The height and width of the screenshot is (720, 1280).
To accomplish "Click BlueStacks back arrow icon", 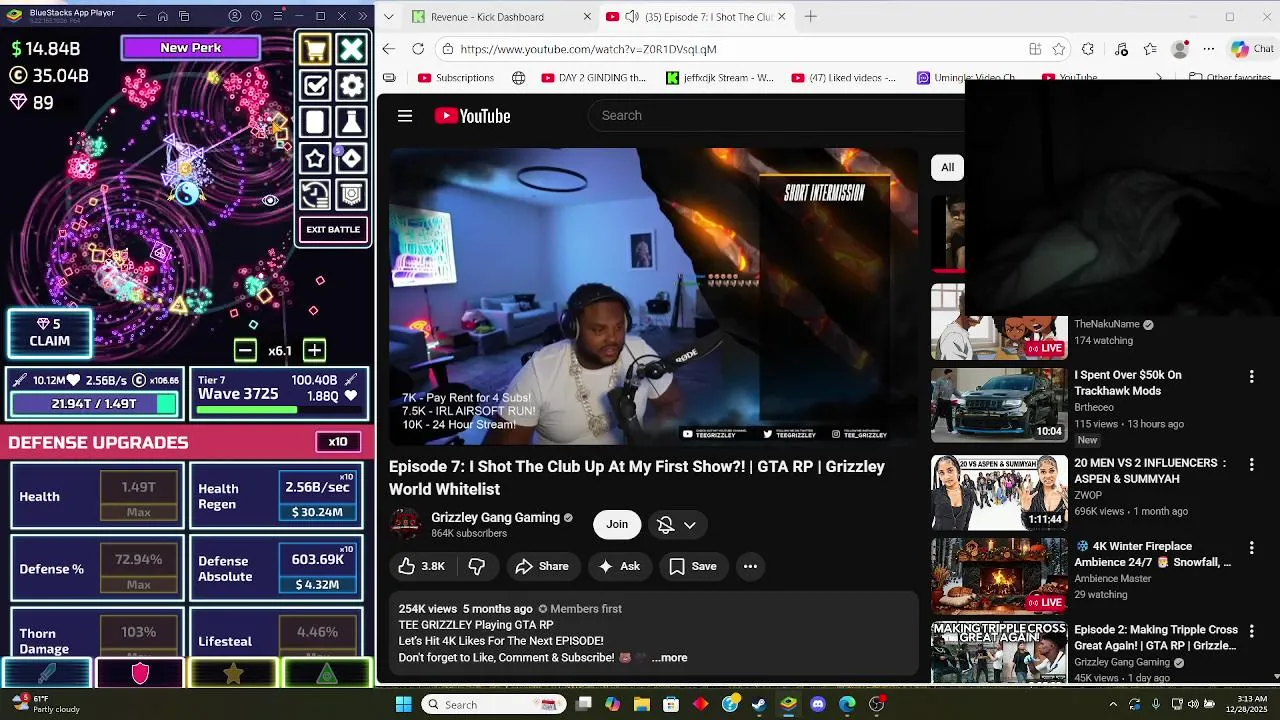I will (x=141, y=16).
